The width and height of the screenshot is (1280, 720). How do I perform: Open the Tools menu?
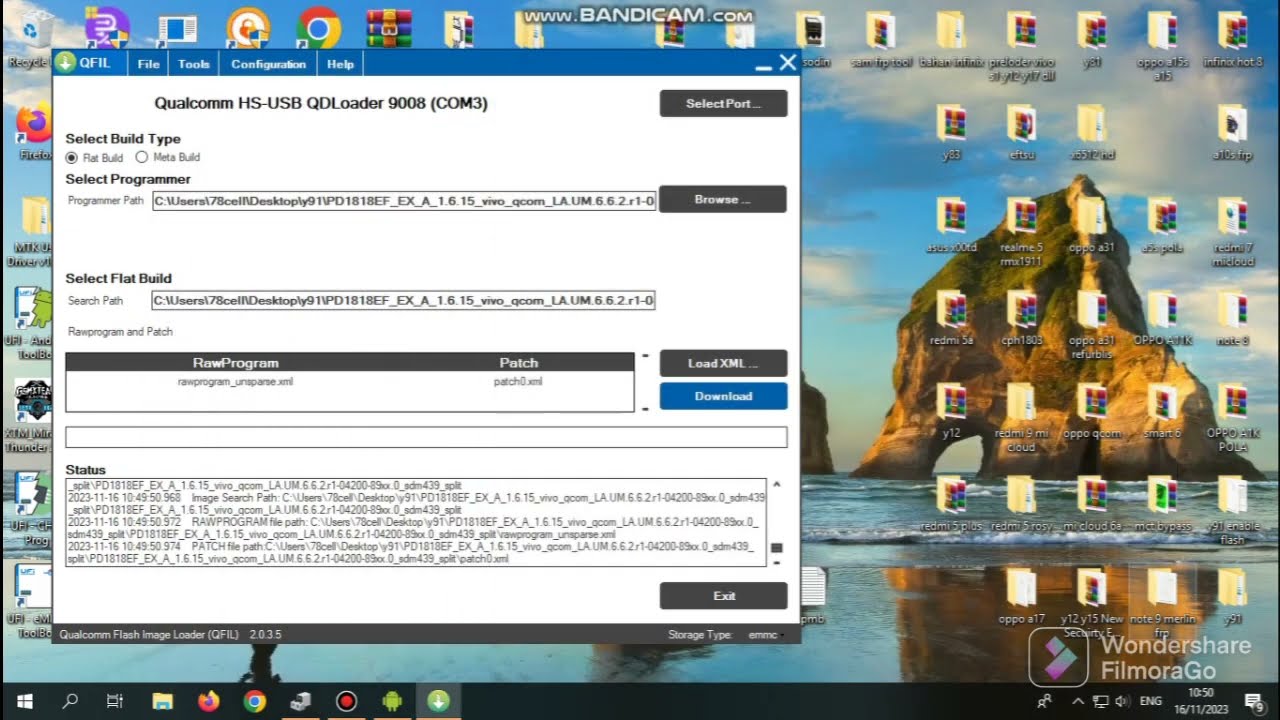(194, 64)
